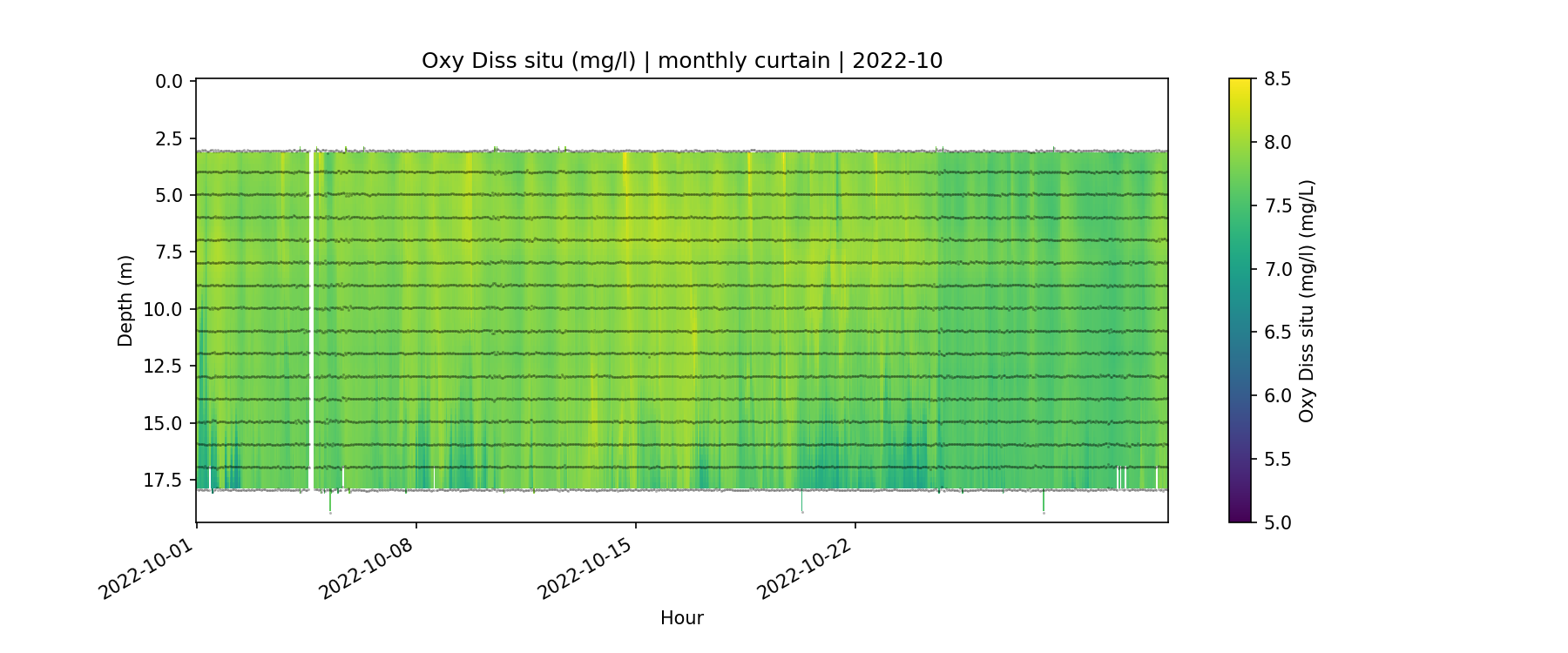
Task: Click the 2.5 depth tick label
Action: click(169, 139)
